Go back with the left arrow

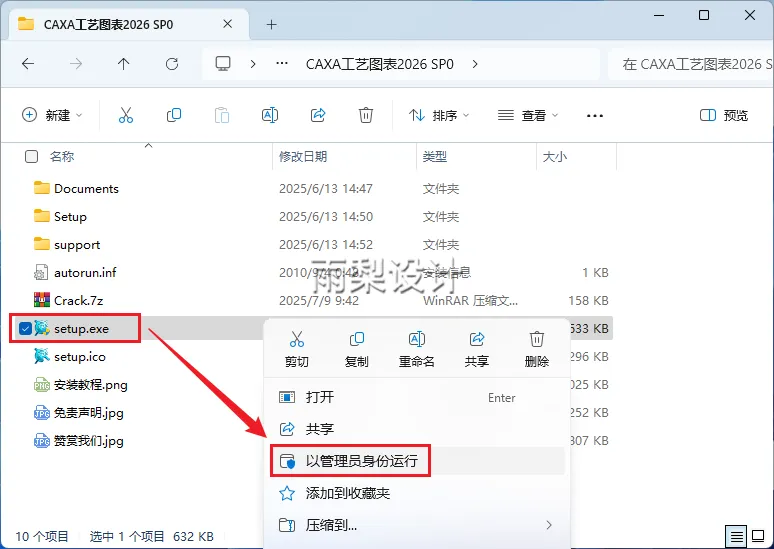28,64
